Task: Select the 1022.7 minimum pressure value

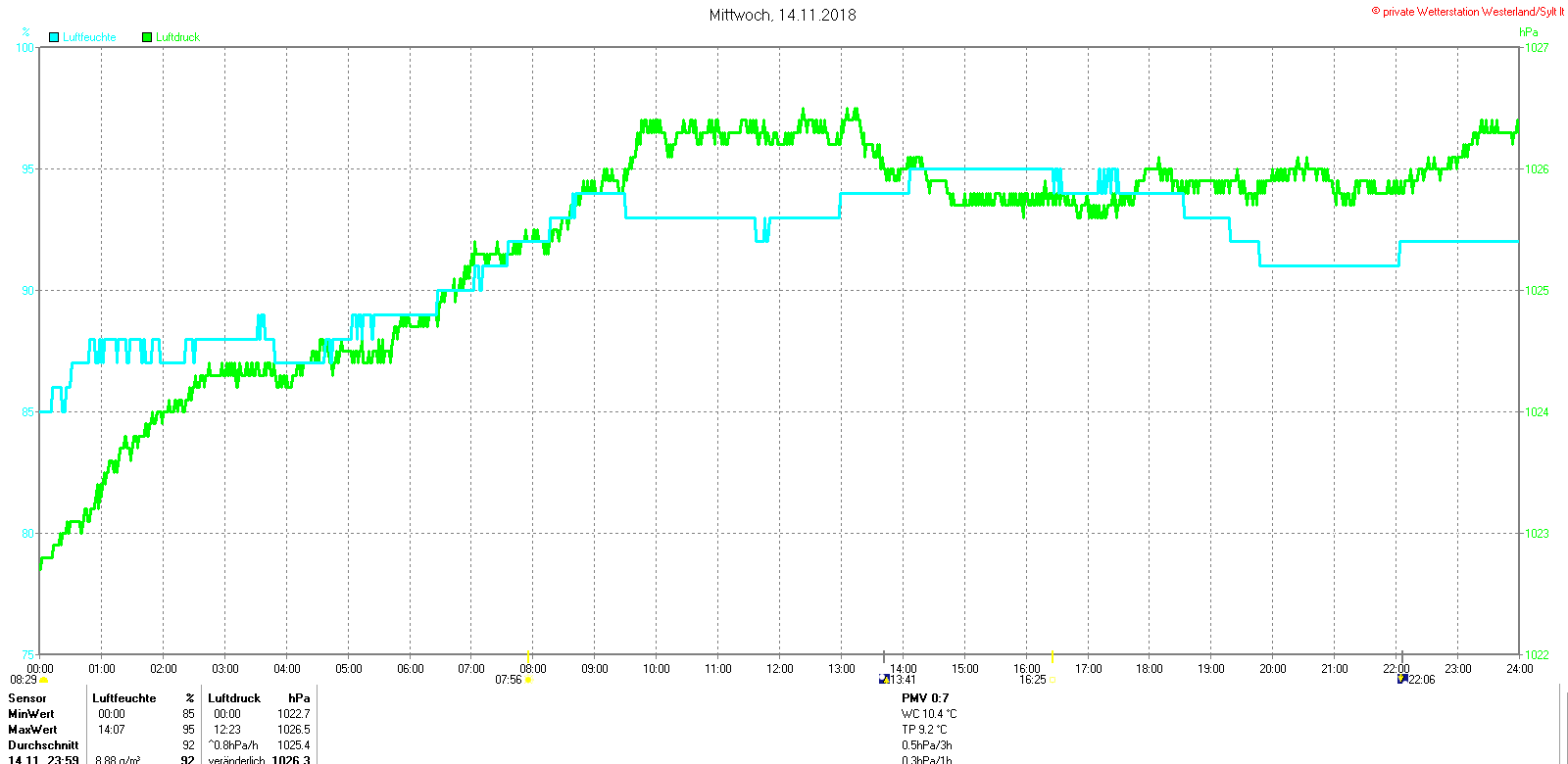Action: coord(294,714)
